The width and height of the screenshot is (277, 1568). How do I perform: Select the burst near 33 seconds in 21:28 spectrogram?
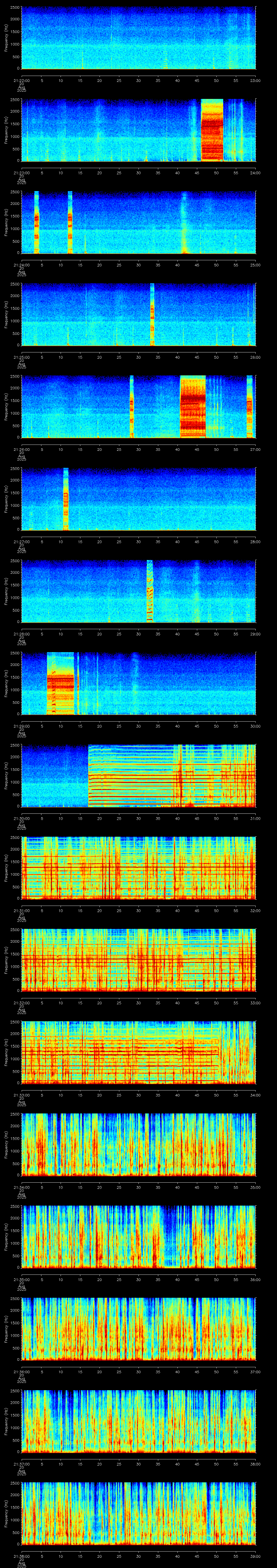point(150,591)
